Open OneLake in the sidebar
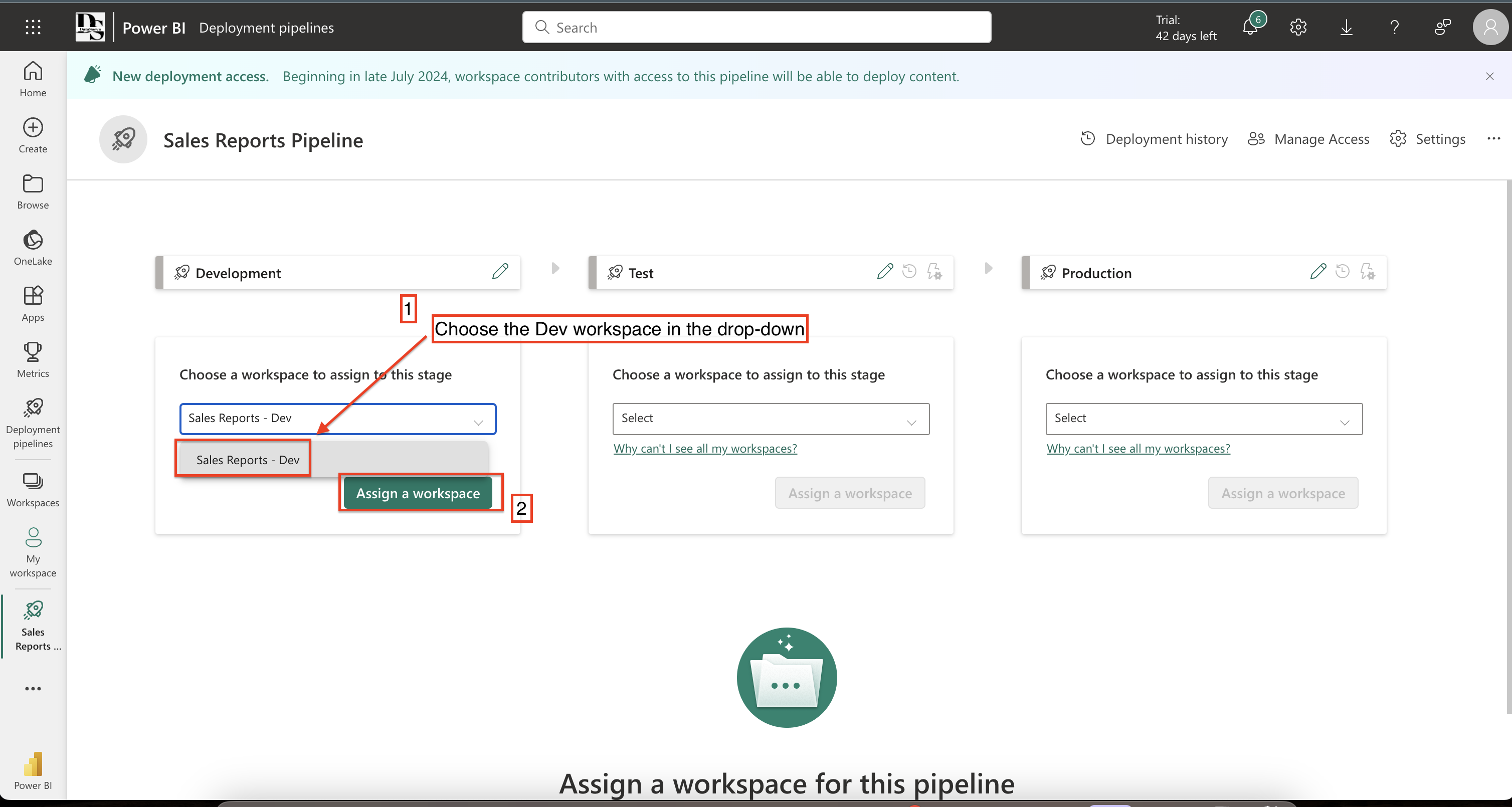Image resolution: width=1512 pixels, height=807 pixels. (x=33, y=248)
